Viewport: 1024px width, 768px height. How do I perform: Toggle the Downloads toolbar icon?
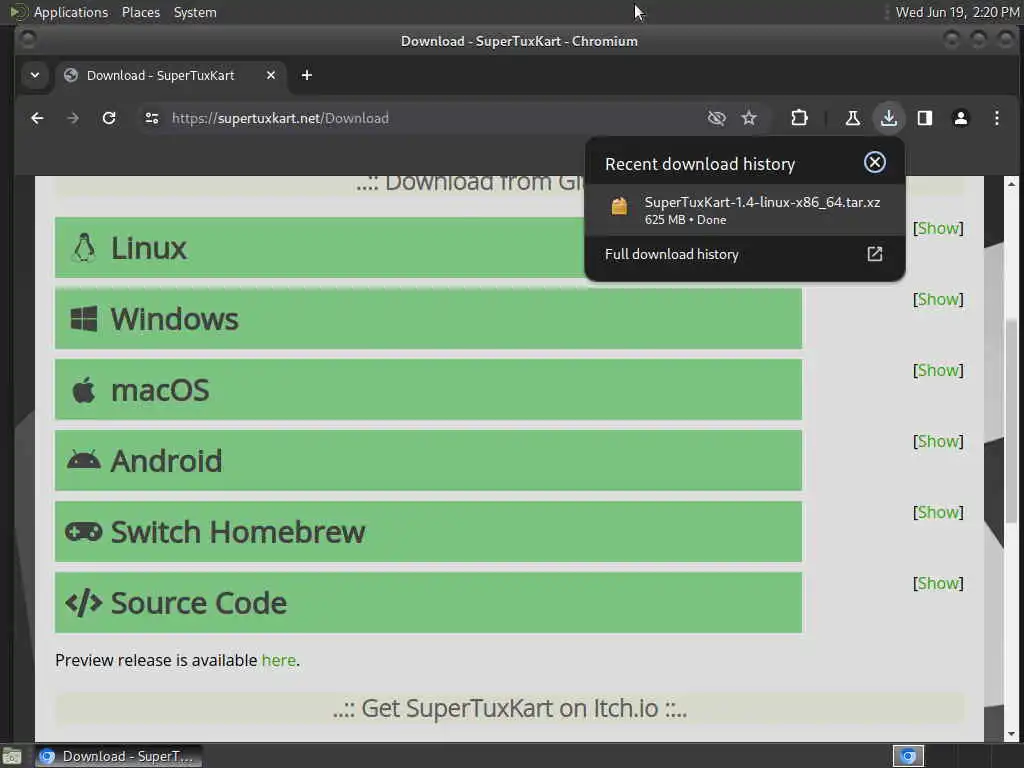tap(889, 118)
